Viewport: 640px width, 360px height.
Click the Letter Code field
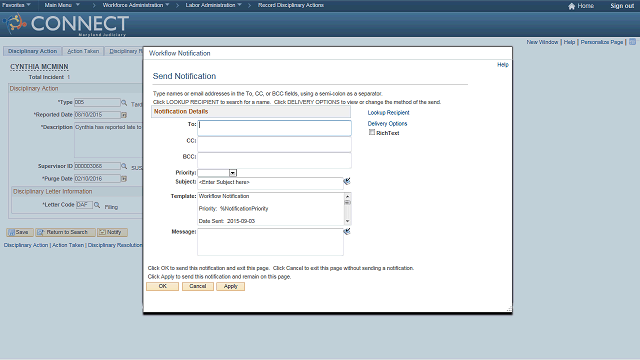(x=84, y=205)
